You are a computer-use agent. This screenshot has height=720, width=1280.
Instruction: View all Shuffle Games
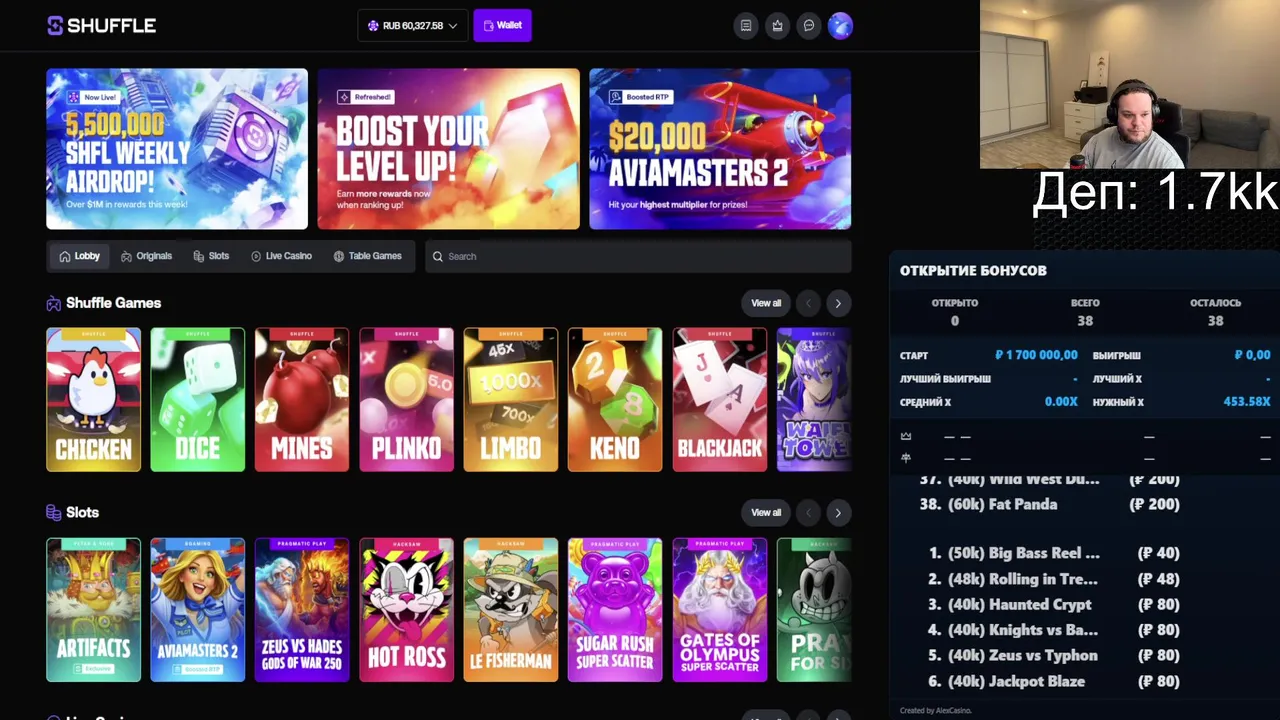(x=766, y=303)
